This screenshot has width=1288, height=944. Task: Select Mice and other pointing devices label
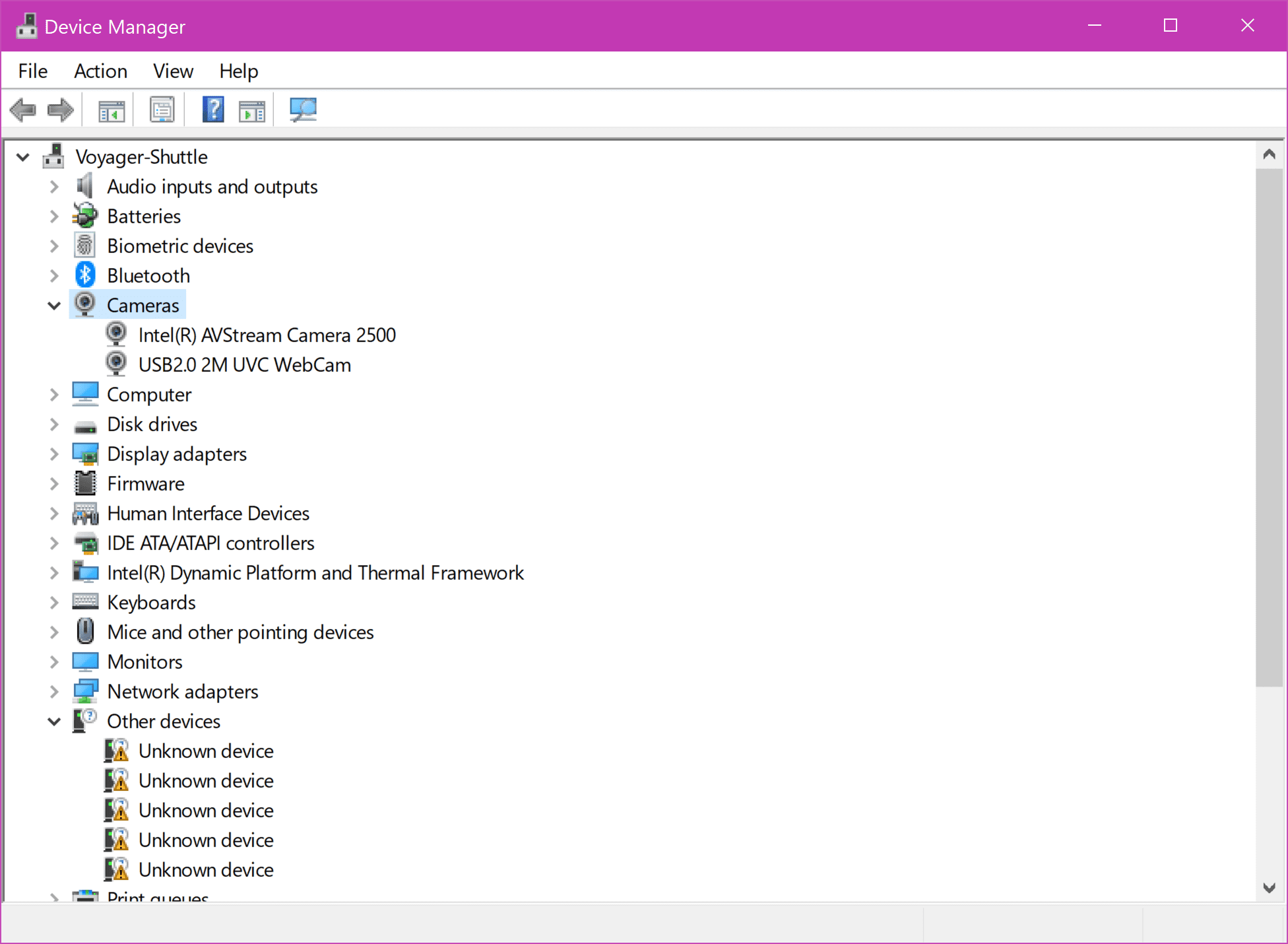240,632
